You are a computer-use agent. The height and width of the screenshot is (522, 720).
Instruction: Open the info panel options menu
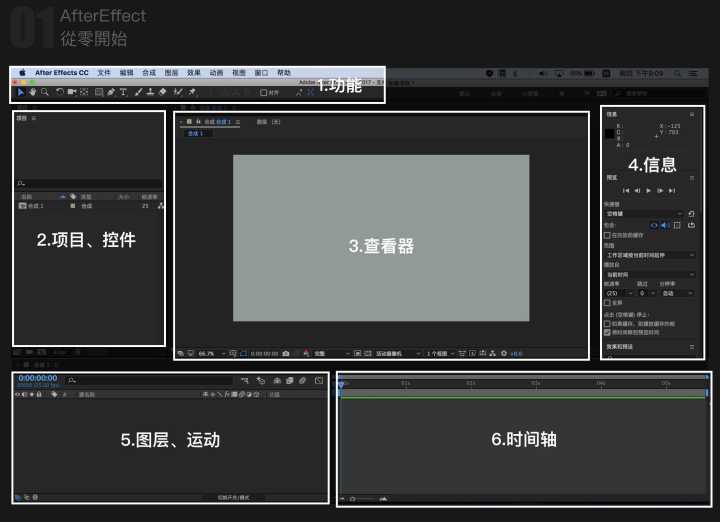(x=692, y=114)
